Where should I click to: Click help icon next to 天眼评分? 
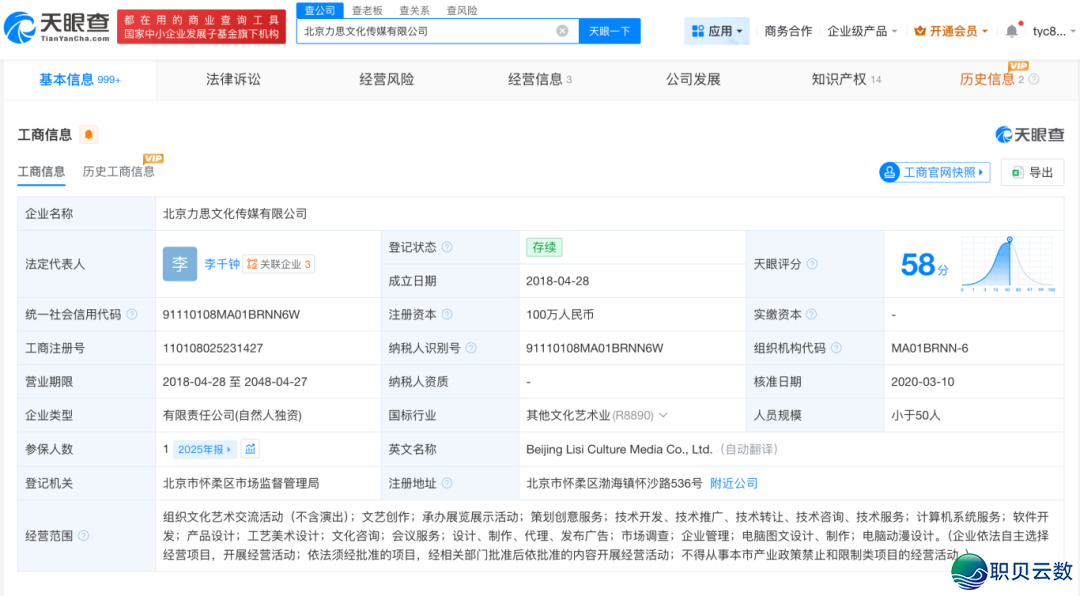(812, 264)
